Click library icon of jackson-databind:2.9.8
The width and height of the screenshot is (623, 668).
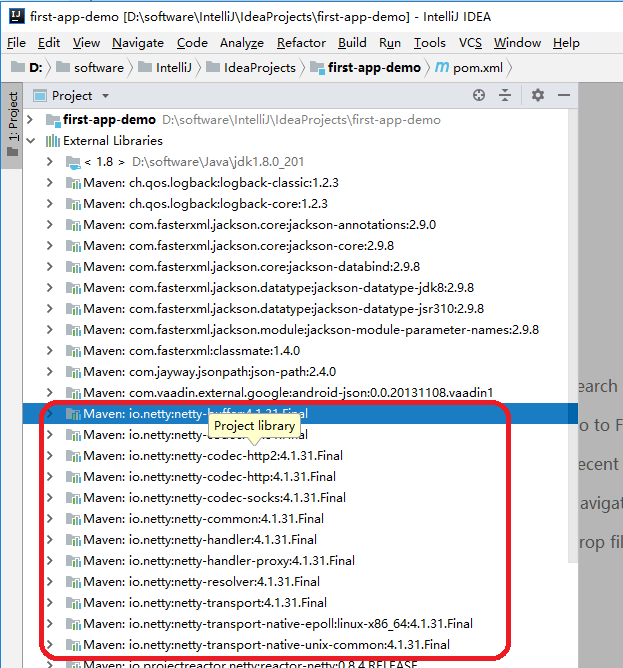click(73, 267)
